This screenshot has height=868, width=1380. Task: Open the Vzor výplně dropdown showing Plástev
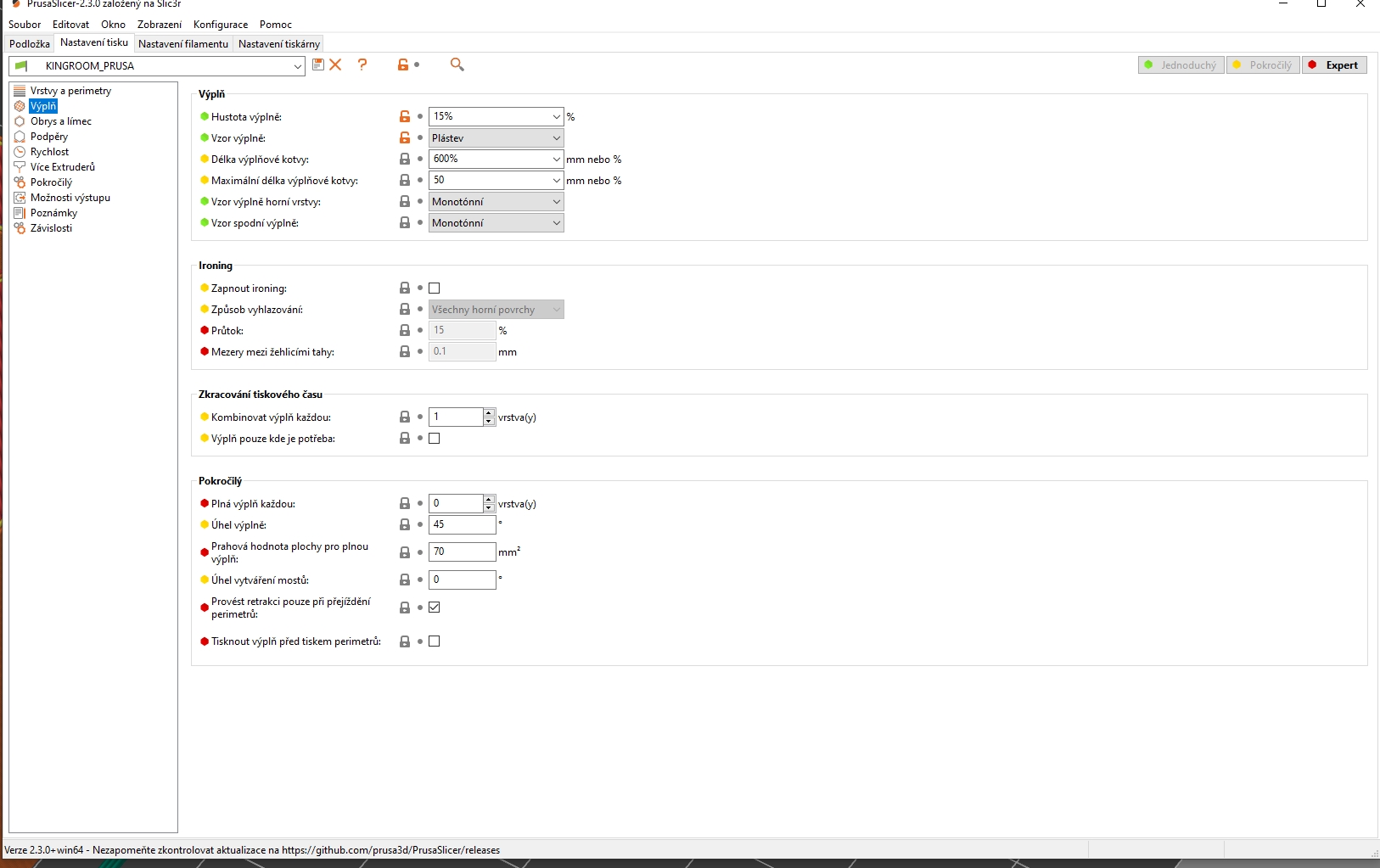[x=496, y=137]
